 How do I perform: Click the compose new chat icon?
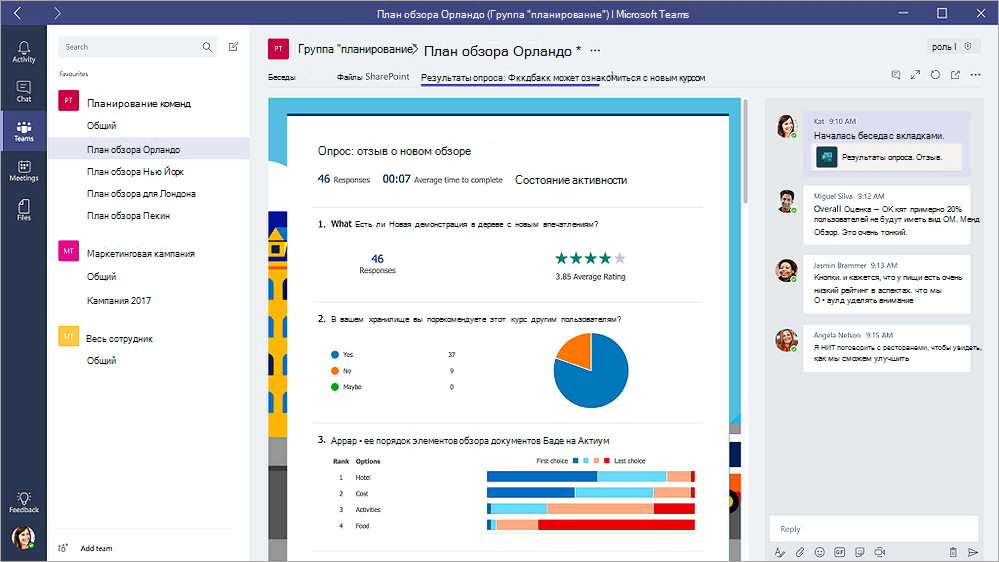coord(233,47)
